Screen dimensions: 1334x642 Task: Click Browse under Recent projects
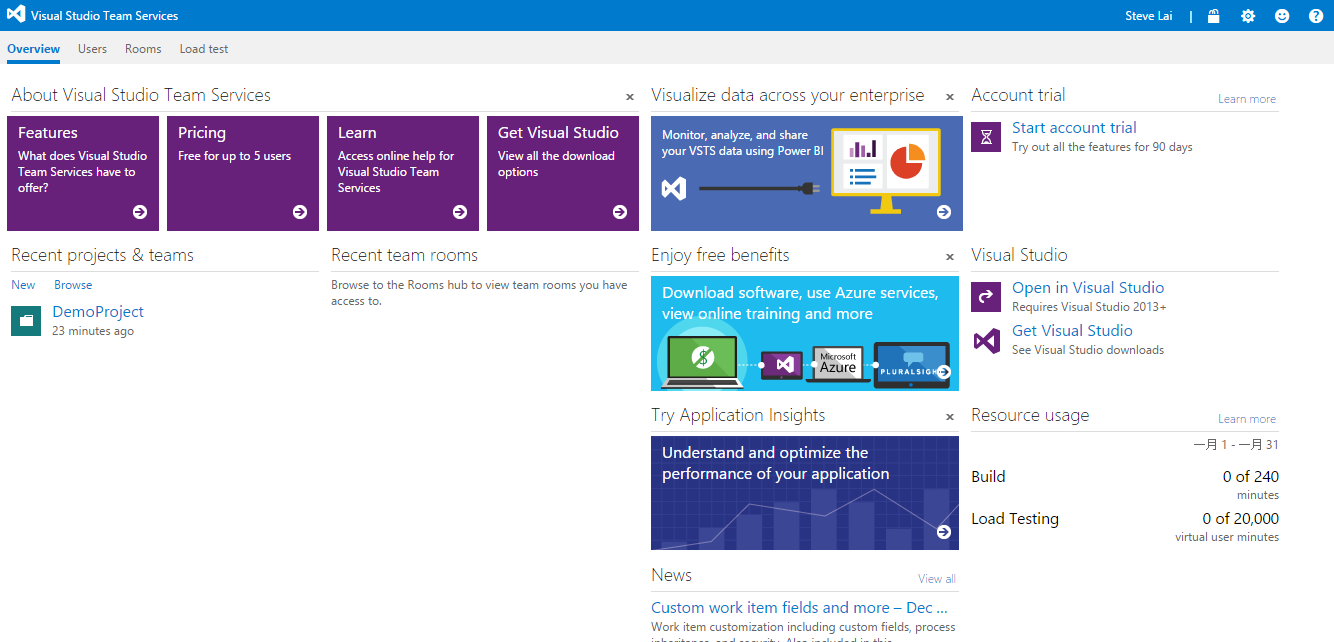pos(73,285)
